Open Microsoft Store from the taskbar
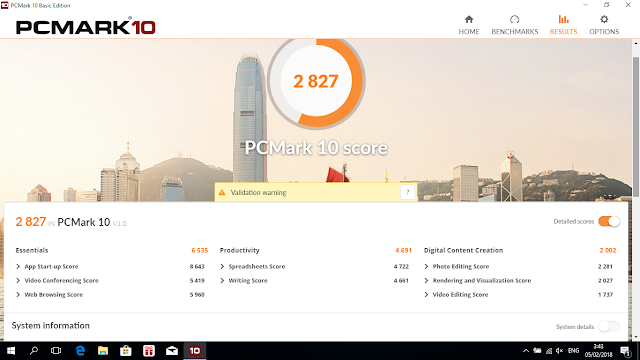The height and width of the screenshot is (360, 640). point(126,351)
